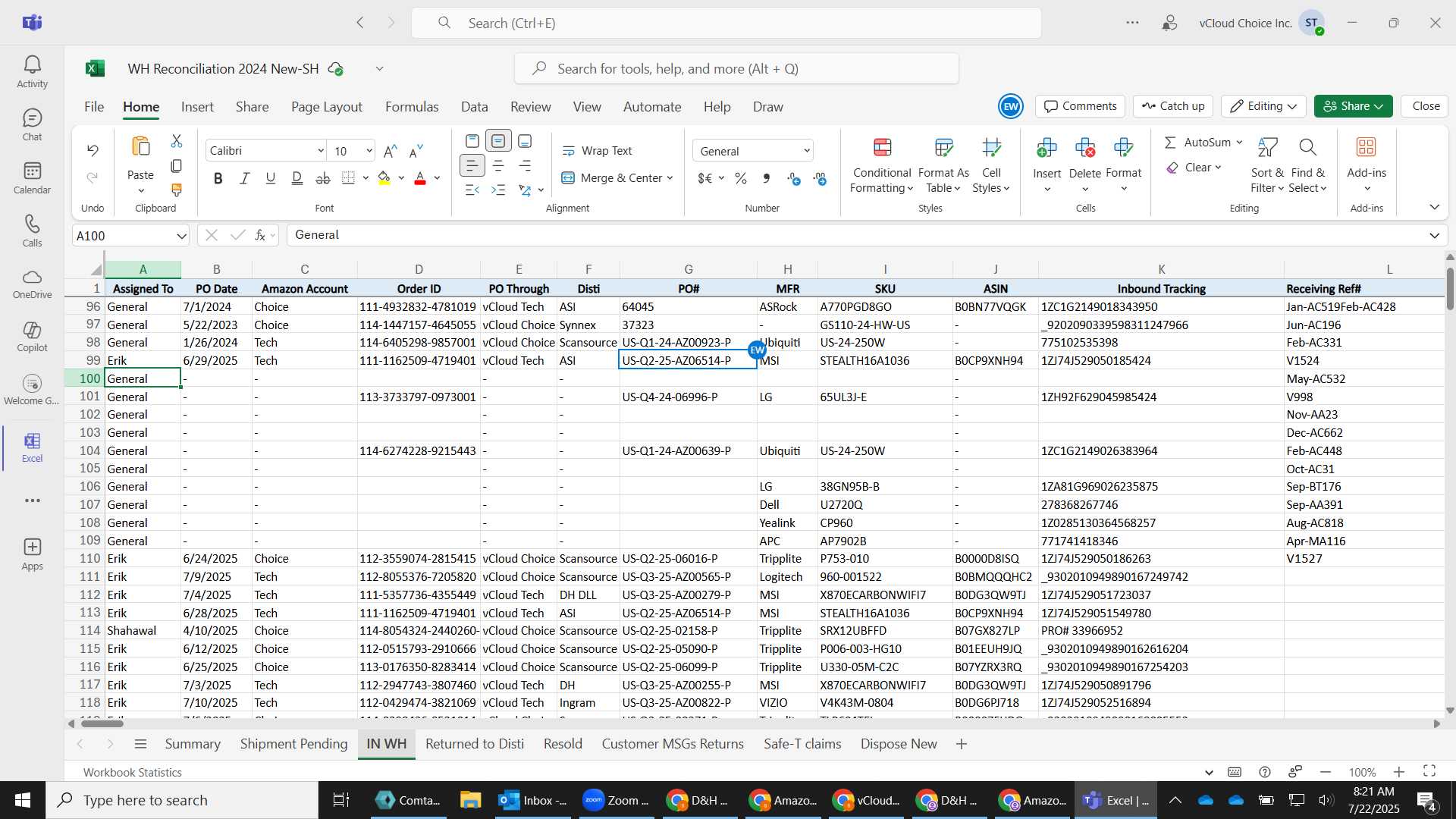
Task: Open Calls in the Teams sidebar
Action: (x=32, y=231)
